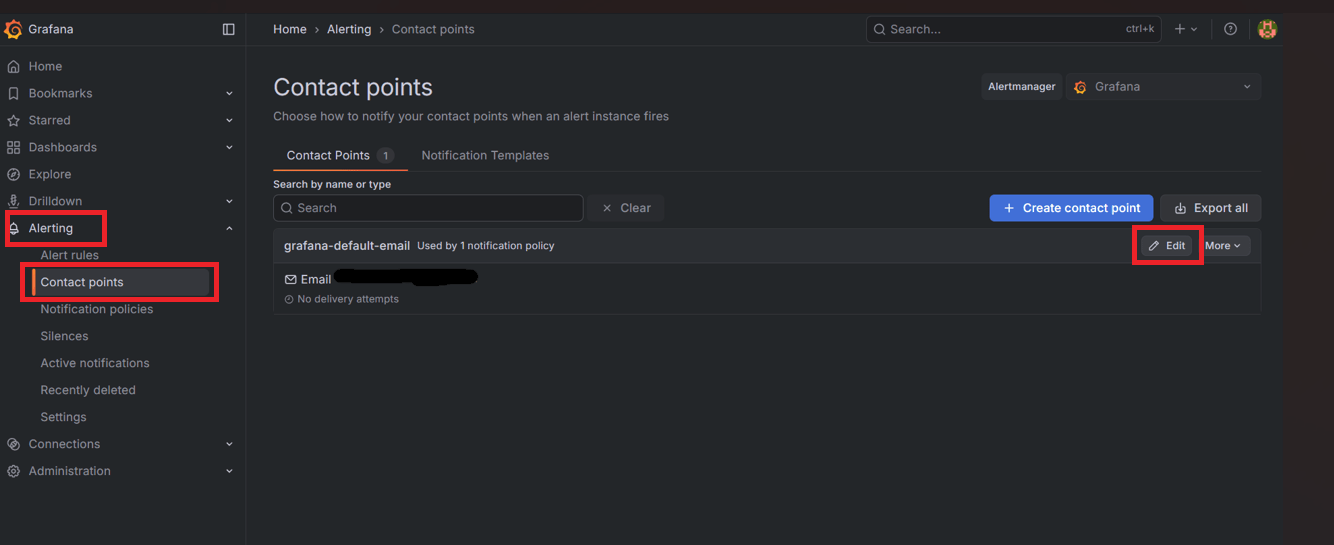This screenshot has height=545, width=1334.
Task: Click the Alerting bell icon
Action: click(14, 229)
